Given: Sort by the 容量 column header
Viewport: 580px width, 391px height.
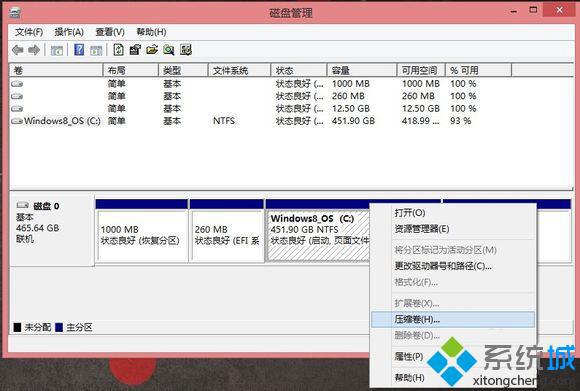Looking at the screenshot, I should point(362,70).
